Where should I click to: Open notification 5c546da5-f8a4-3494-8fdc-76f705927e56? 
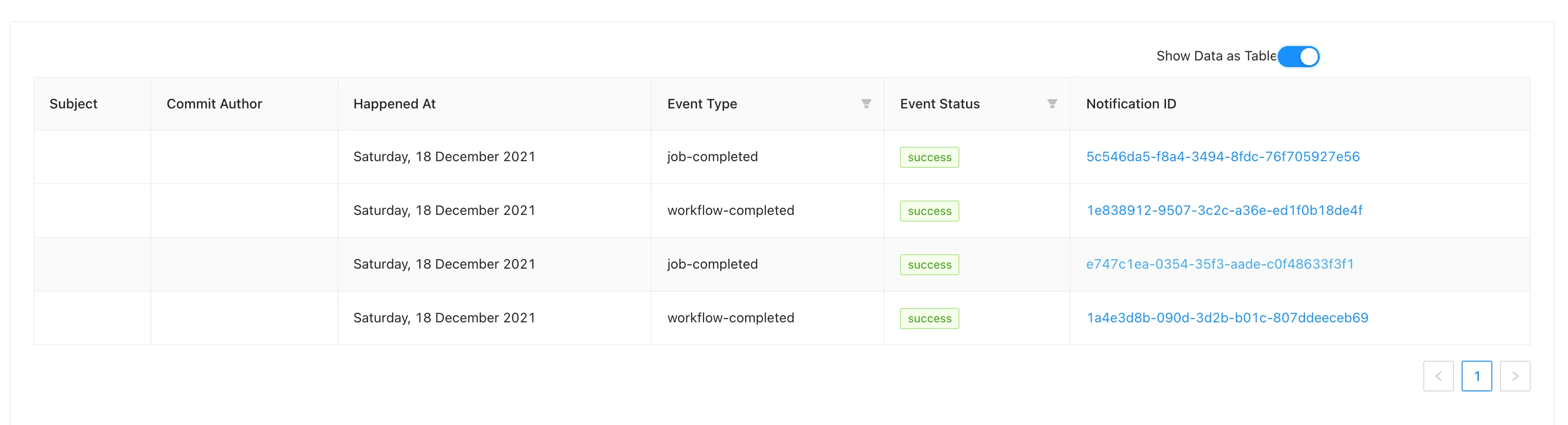point(1223,157)
